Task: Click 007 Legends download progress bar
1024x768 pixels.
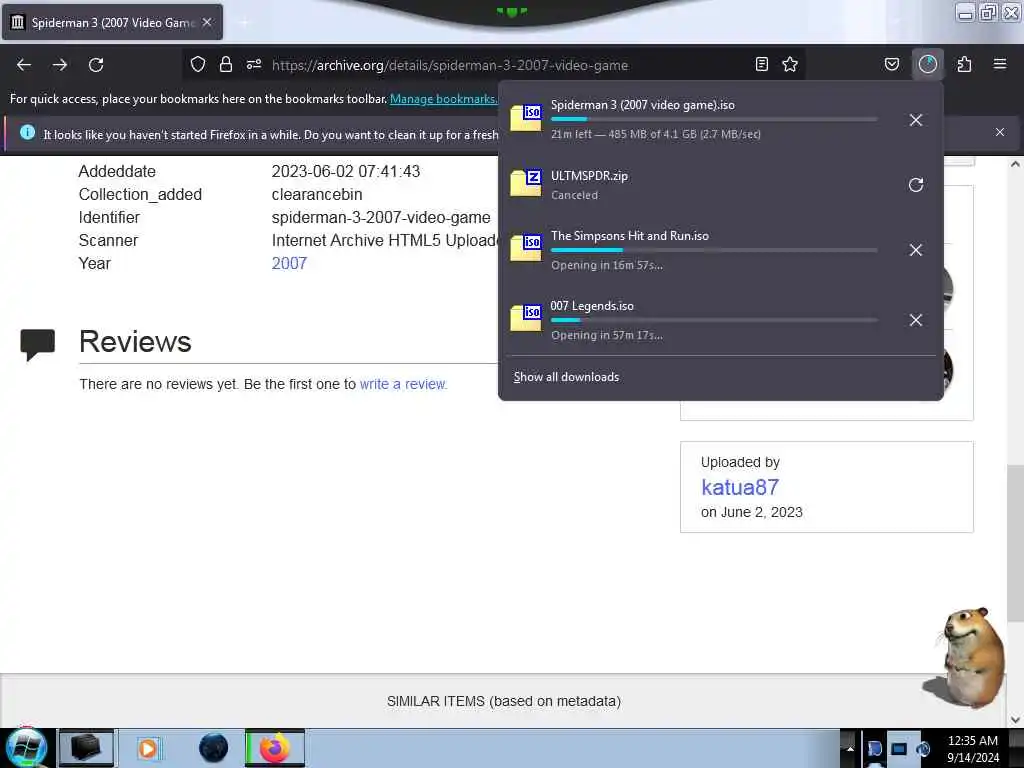Action: [x=714, y=319]
